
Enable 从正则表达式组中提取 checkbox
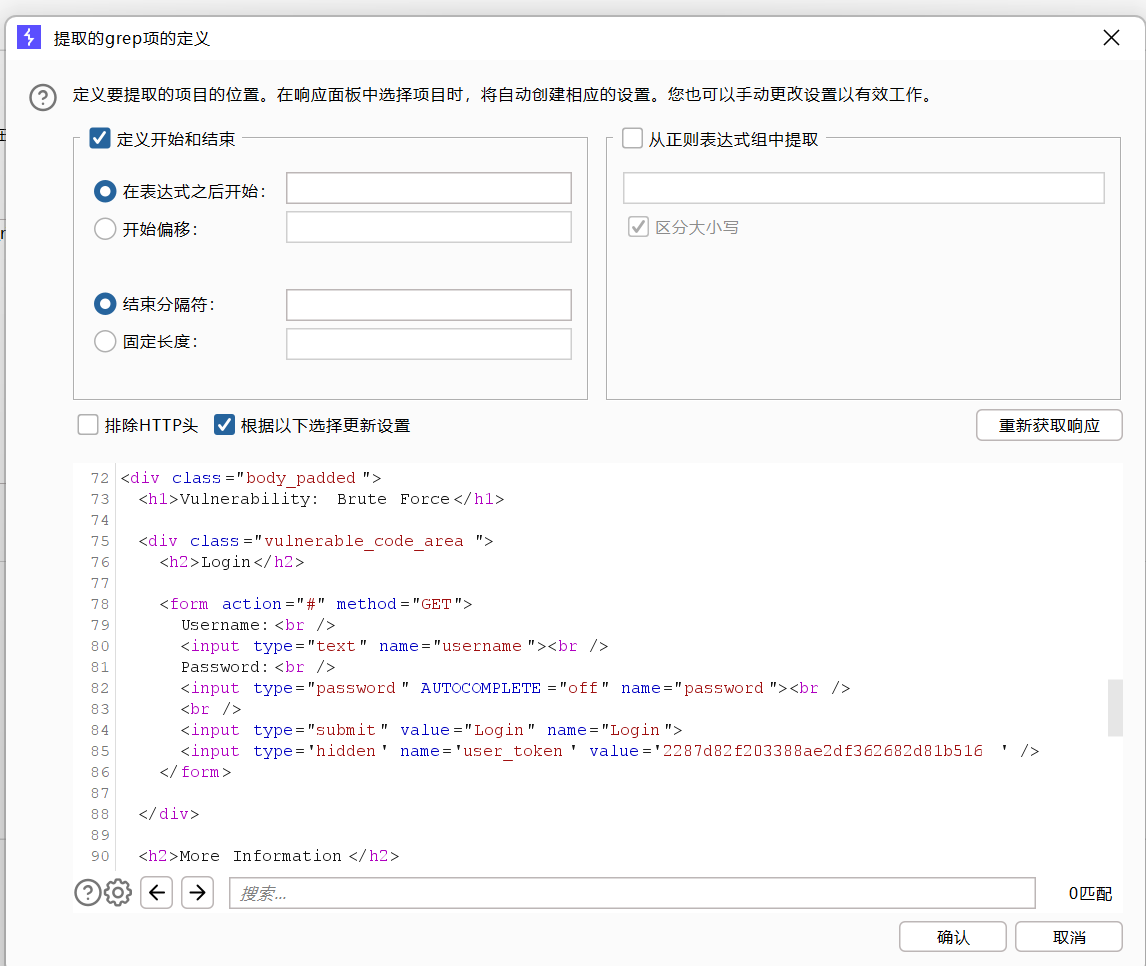coord(632,138)
